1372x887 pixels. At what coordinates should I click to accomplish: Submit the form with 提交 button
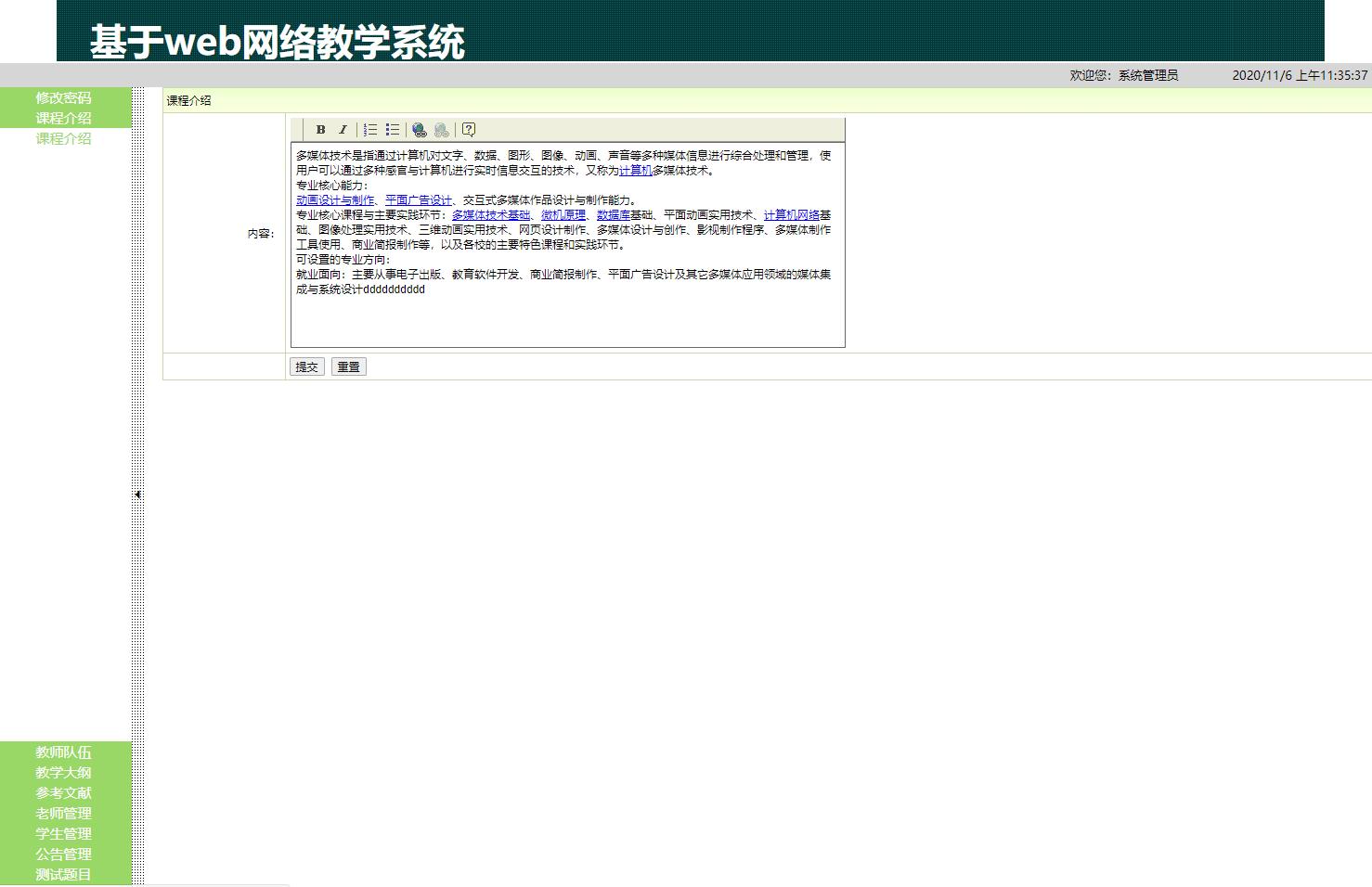(306, 366)
